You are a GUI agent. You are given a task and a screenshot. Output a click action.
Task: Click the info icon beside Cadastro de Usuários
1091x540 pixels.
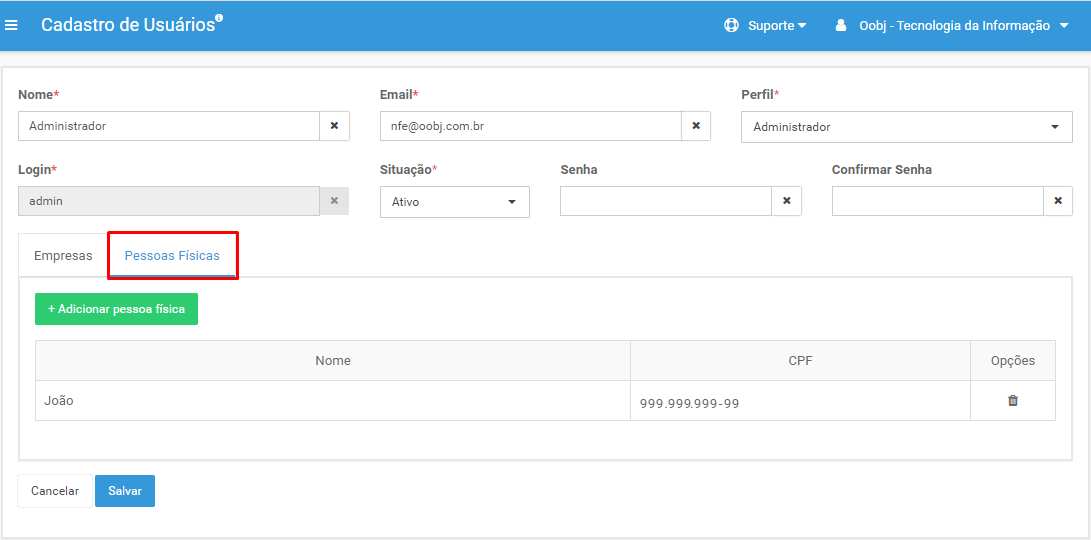[x=219, y=19]
